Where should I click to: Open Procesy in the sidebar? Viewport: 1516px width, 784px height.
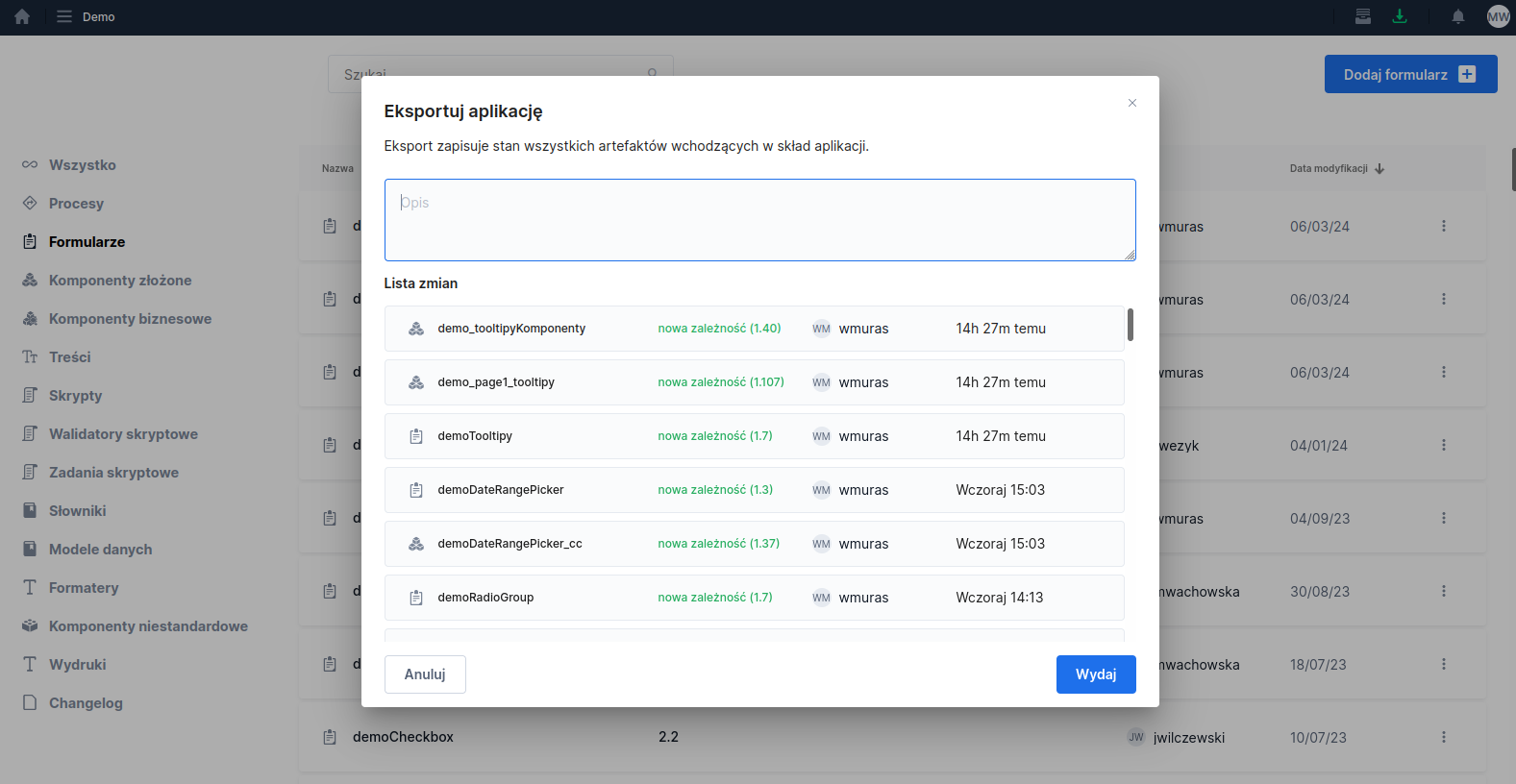76,204
